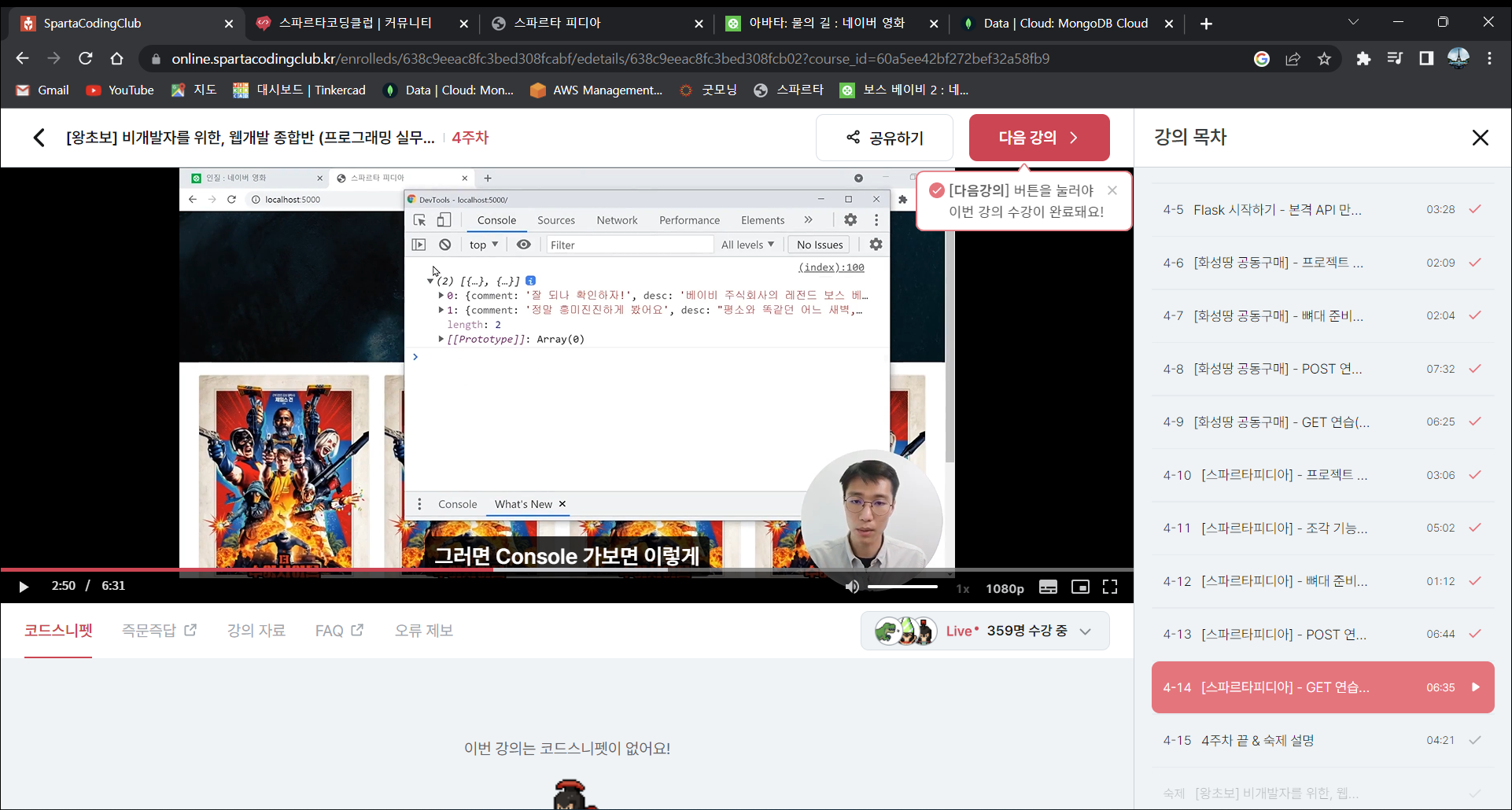The image size is (1512, 810).
Task: Close the SpartaCodingClub browser tab
Action: coord(229,24)
